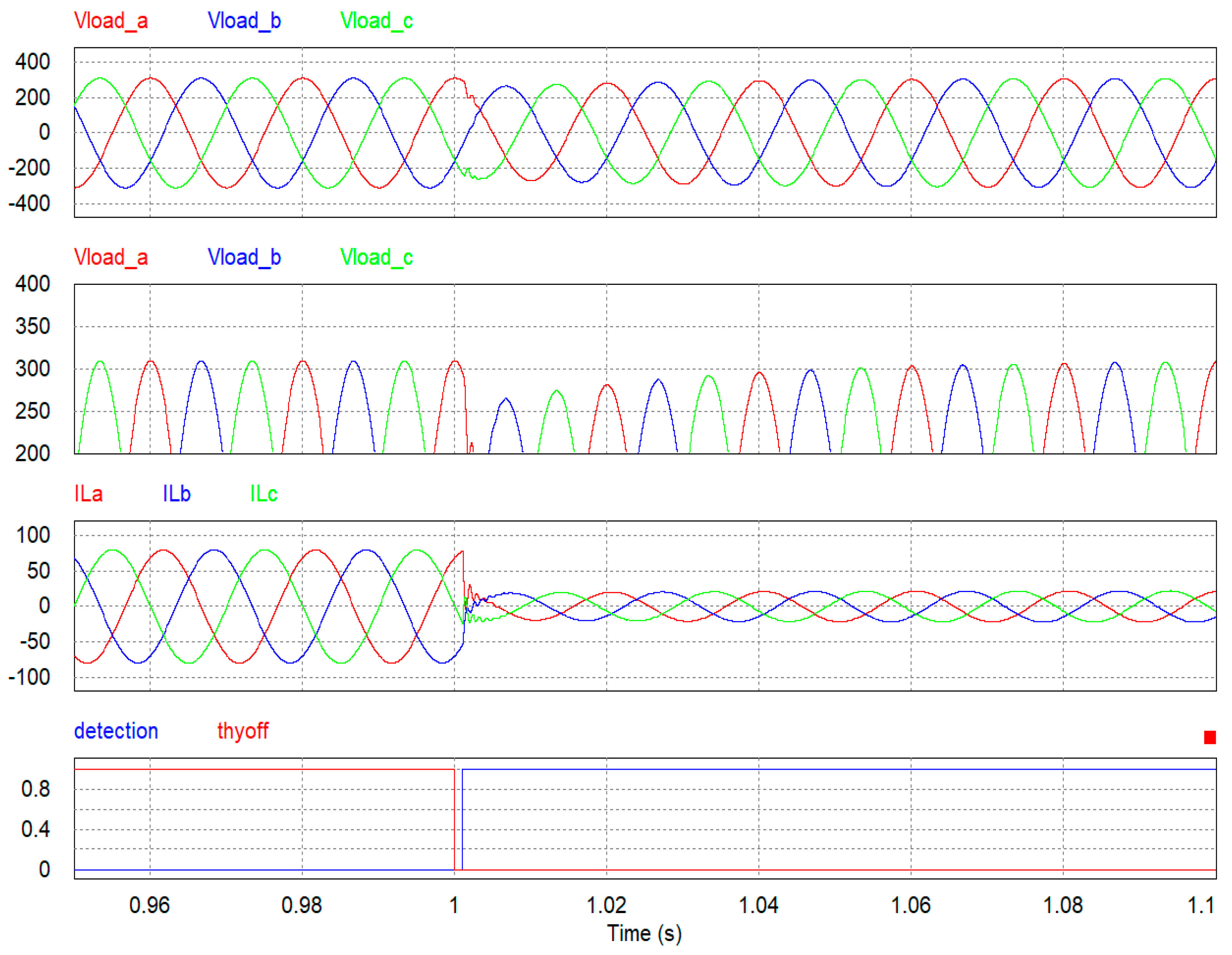Click green Vload_c legend in top plot
This screenshot has height=955, width=1232.
[x=376, y=21]
